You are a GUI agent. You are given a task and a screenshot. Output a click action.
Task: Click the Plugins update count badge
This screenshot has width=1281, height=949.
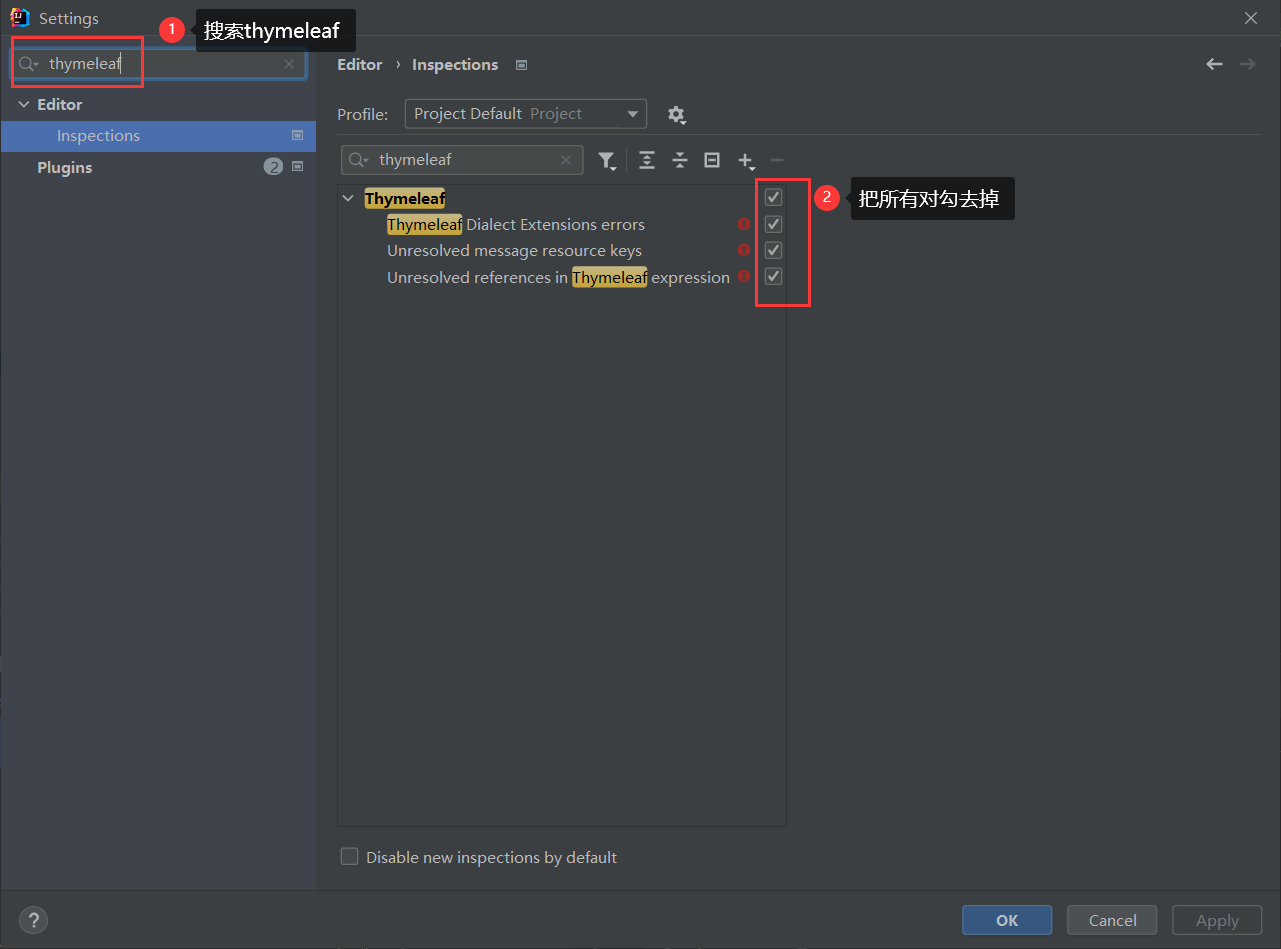point(273,167)
